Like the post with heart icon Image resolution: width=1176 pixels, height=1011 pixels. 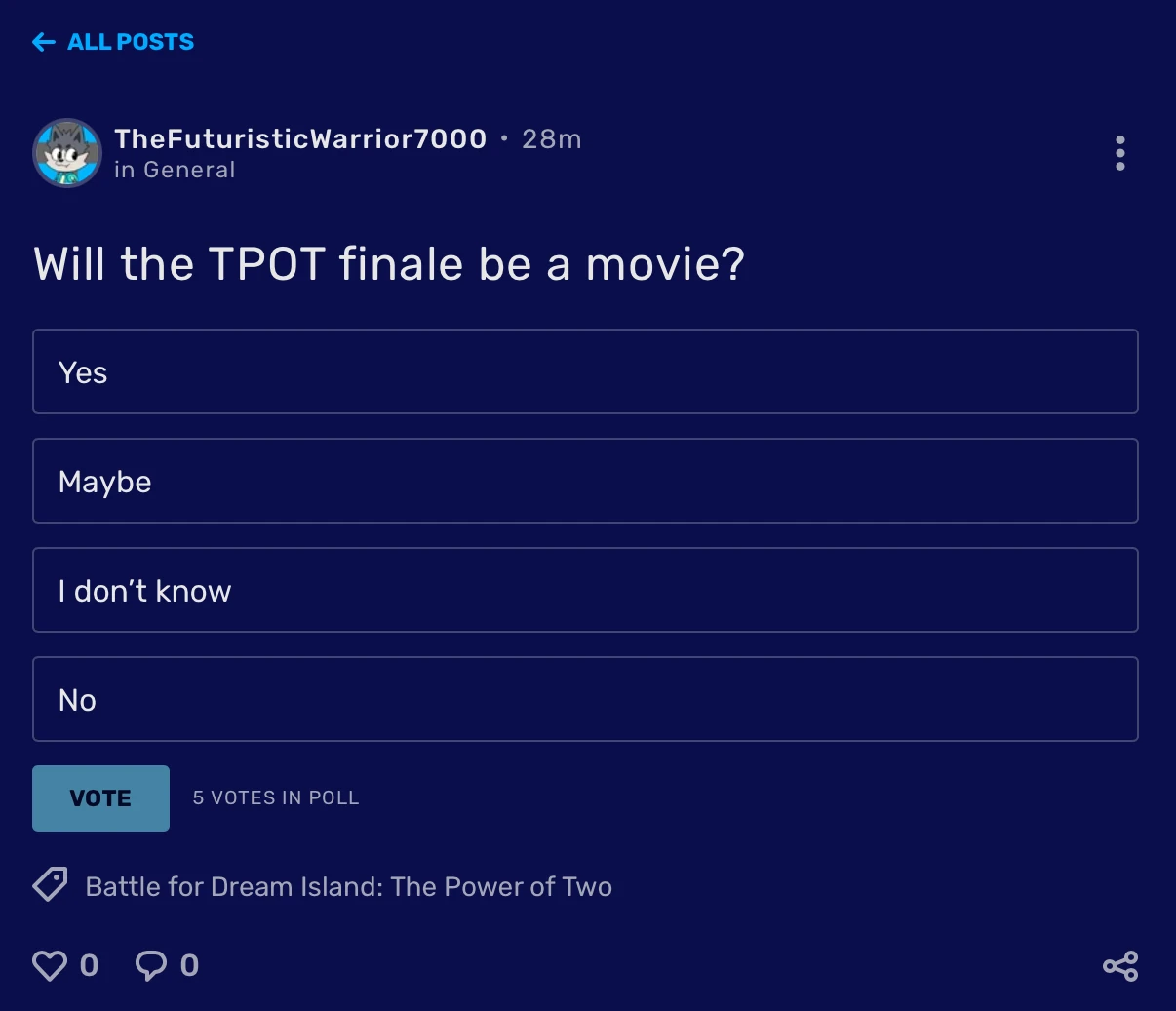tap(50, 965)
